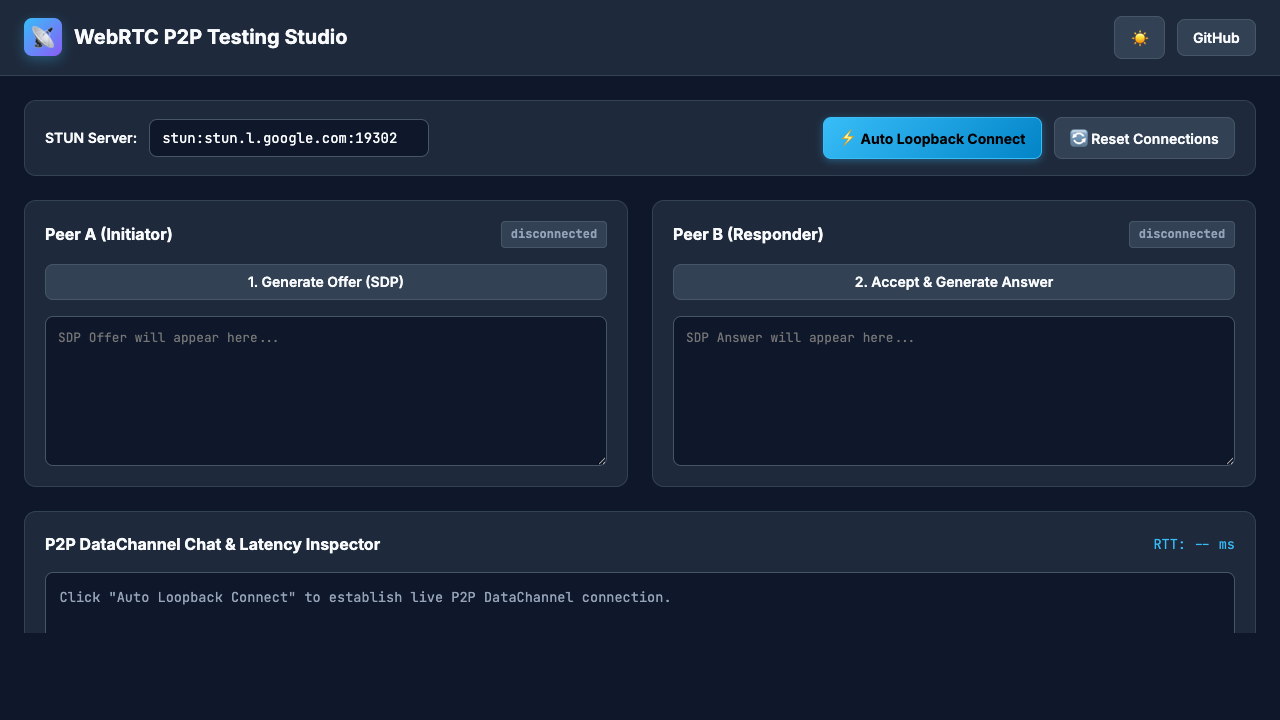
Task: Click Peer A disconnected status badge
Action: pyautogui.click(x=554, y=234)
